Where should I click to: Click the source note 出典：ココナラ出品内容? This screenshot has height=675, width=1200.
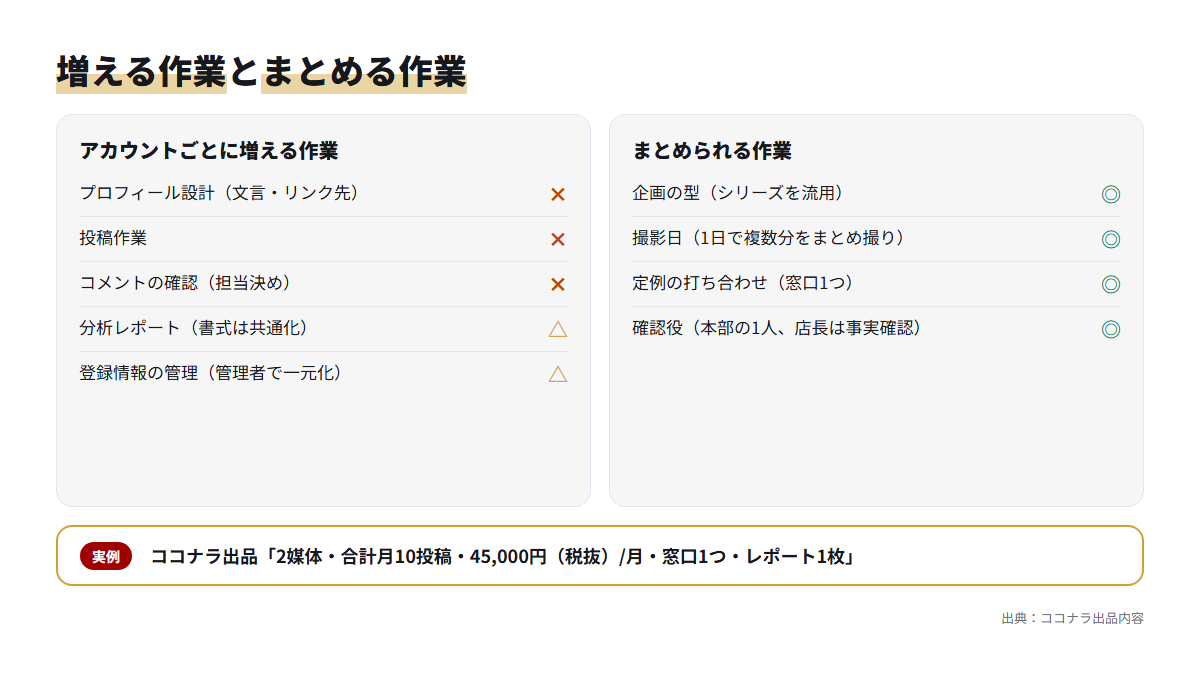tap(1072, 618)
